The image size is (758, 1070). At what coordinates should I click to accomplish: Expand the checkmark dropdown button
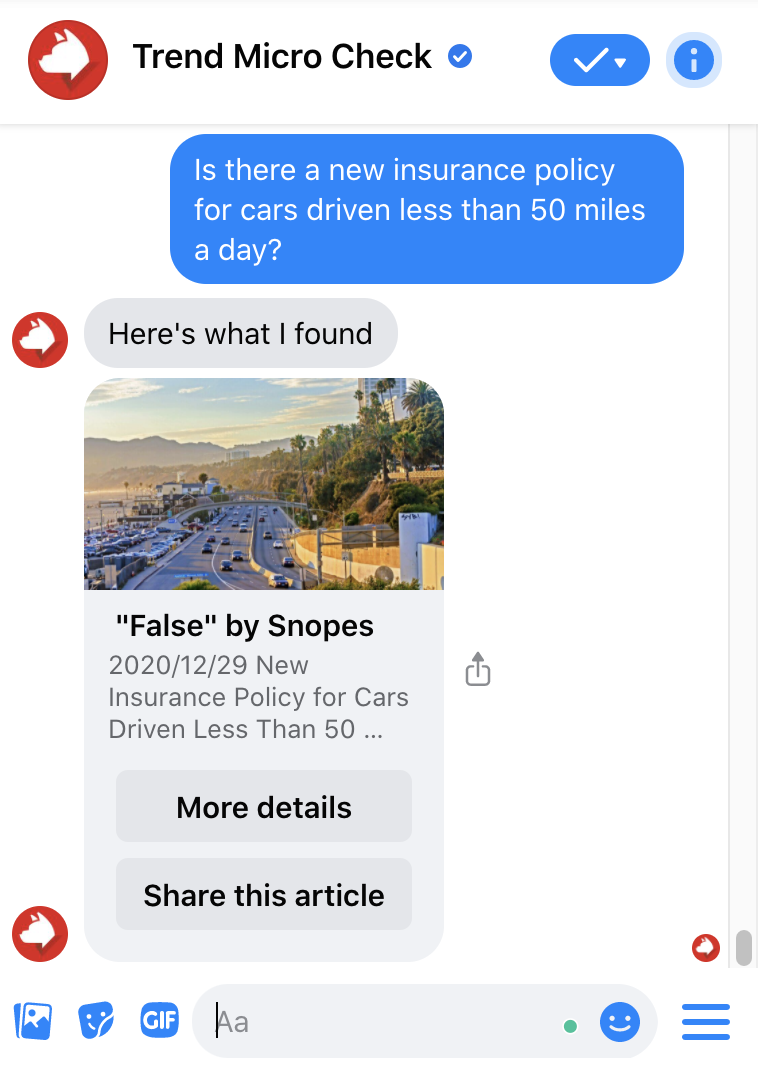pos(600,60)
